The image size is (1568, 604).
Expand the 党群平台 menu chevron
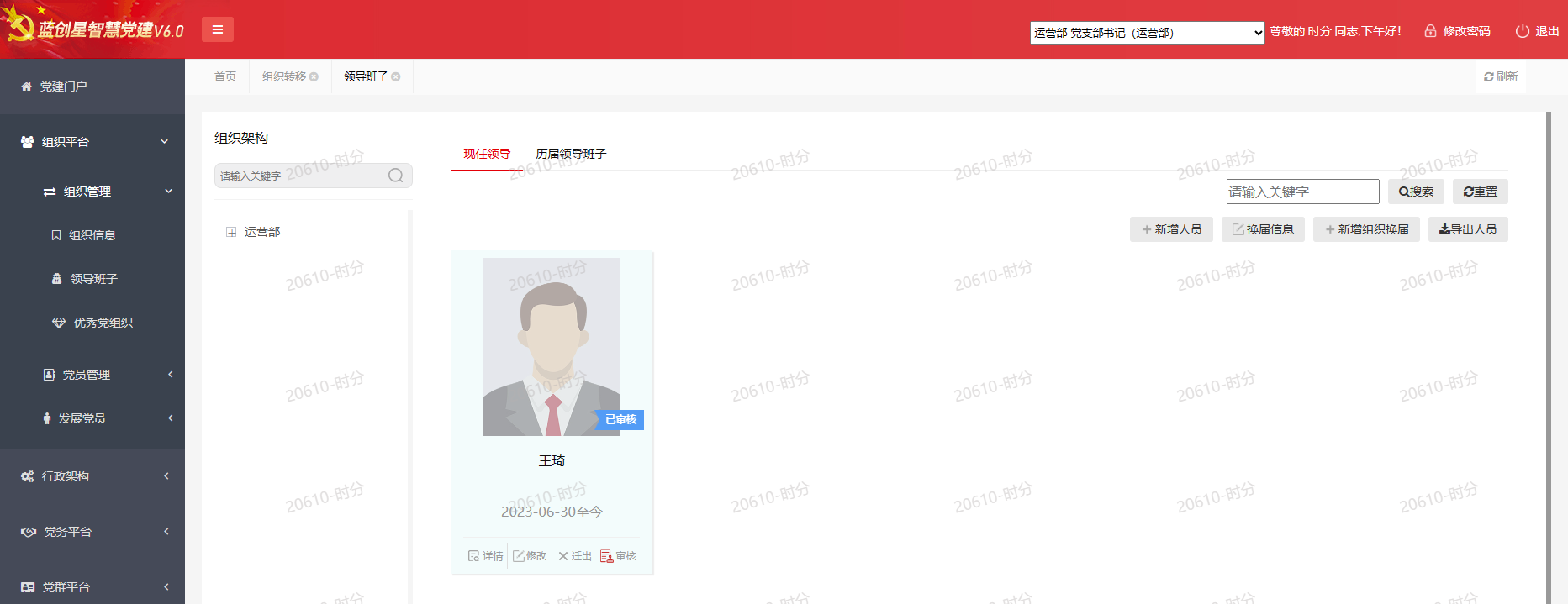[x=166, y=587]
